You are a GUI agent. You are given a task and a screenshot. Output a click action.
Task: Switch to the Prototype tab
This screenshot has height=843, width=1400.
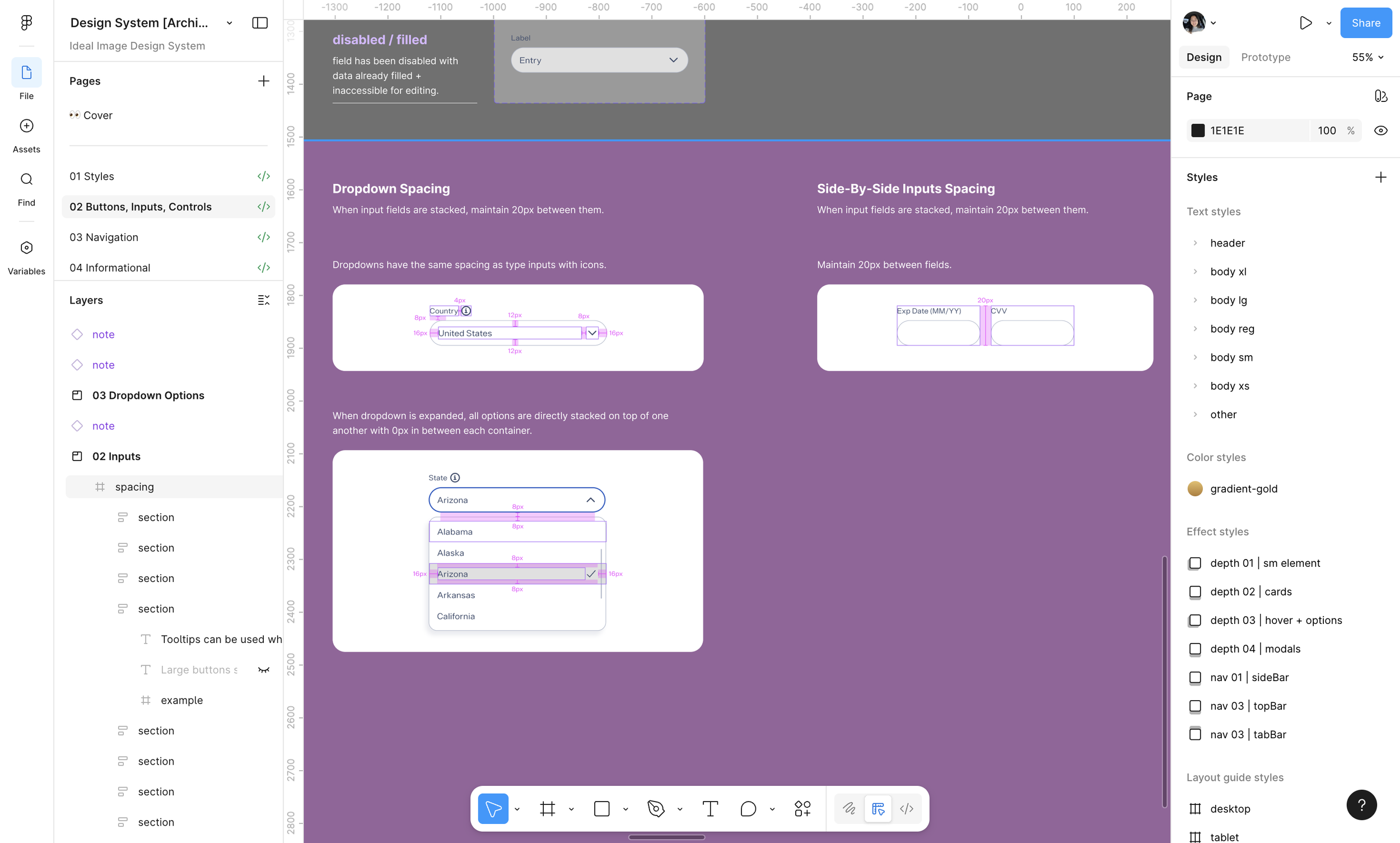coord(1265,57)
